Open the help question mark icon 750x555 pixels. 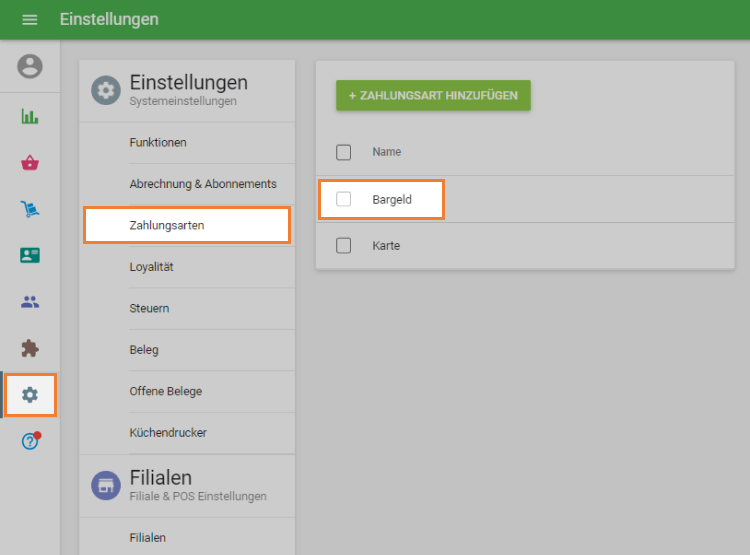tap(31, 441)
